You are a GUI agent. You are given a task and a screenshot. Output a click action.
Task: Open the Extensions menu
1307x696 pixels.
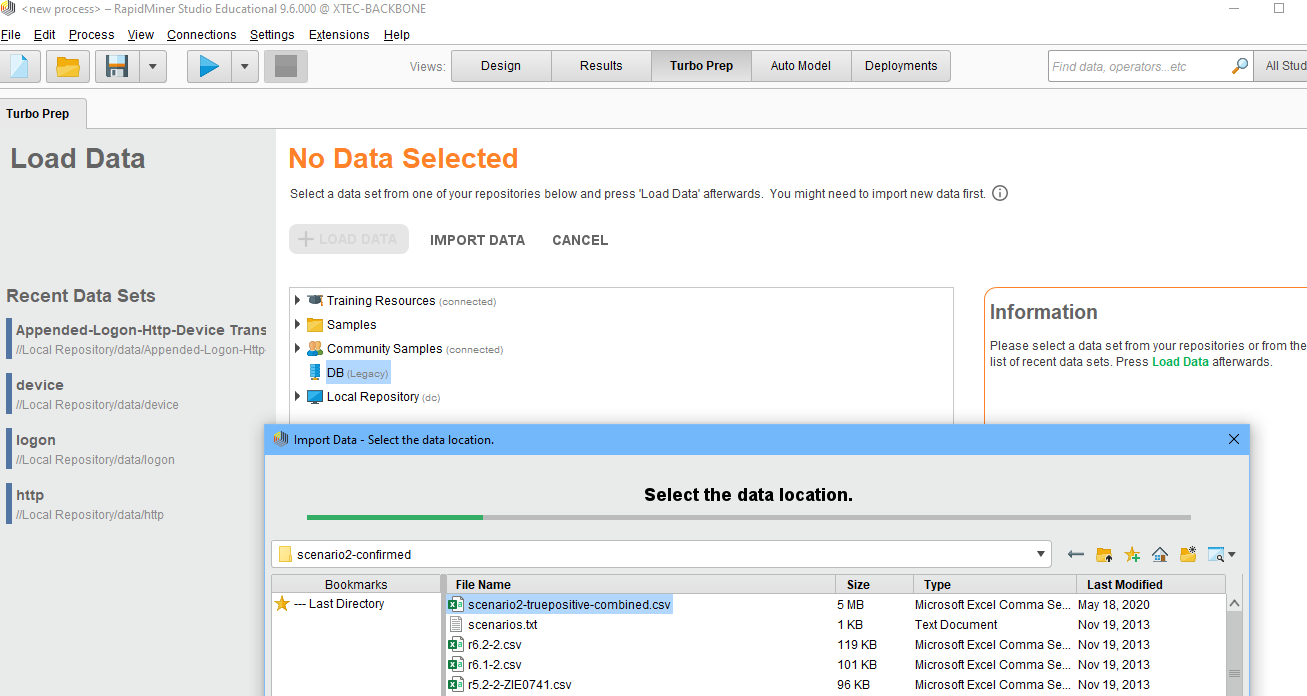click(x=339, y=34)
